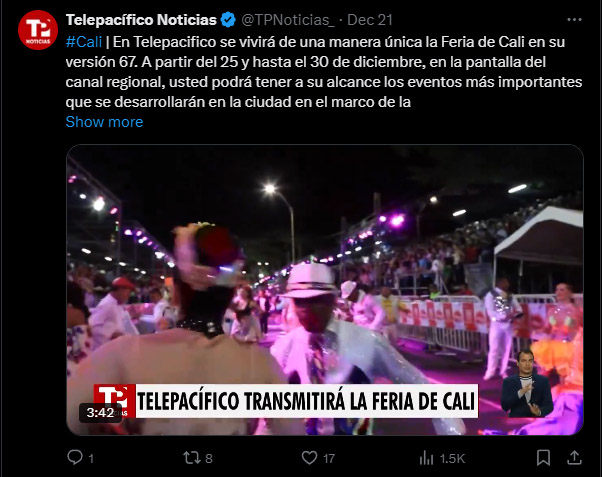Open Telepacífico Noticias display name
The width and height of the screenshot is (602, 477).
click(x=141, y=20)
